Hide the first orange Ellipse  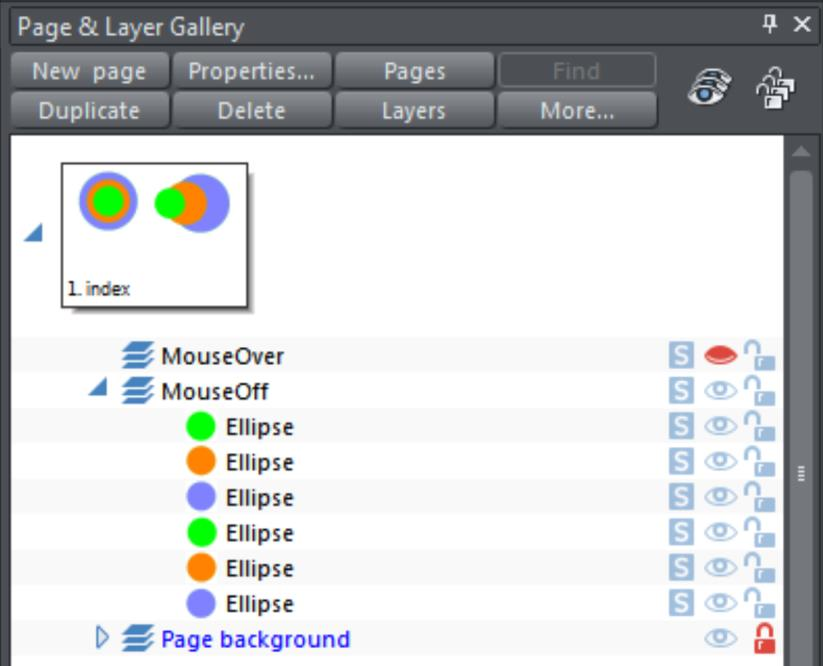click(720, 461)
